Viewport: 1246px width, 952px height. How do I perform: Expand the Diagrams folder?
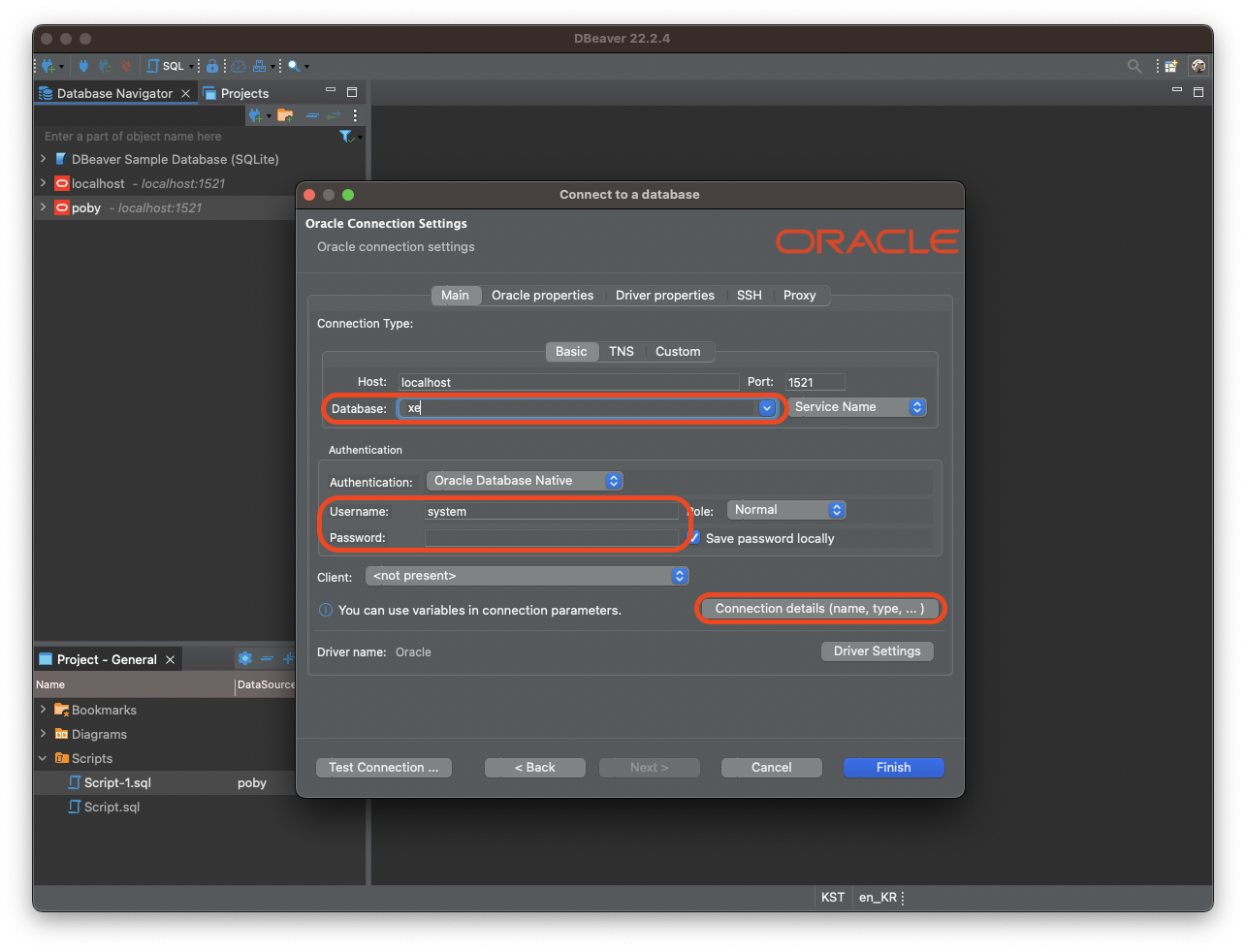[x=43, y=734]
